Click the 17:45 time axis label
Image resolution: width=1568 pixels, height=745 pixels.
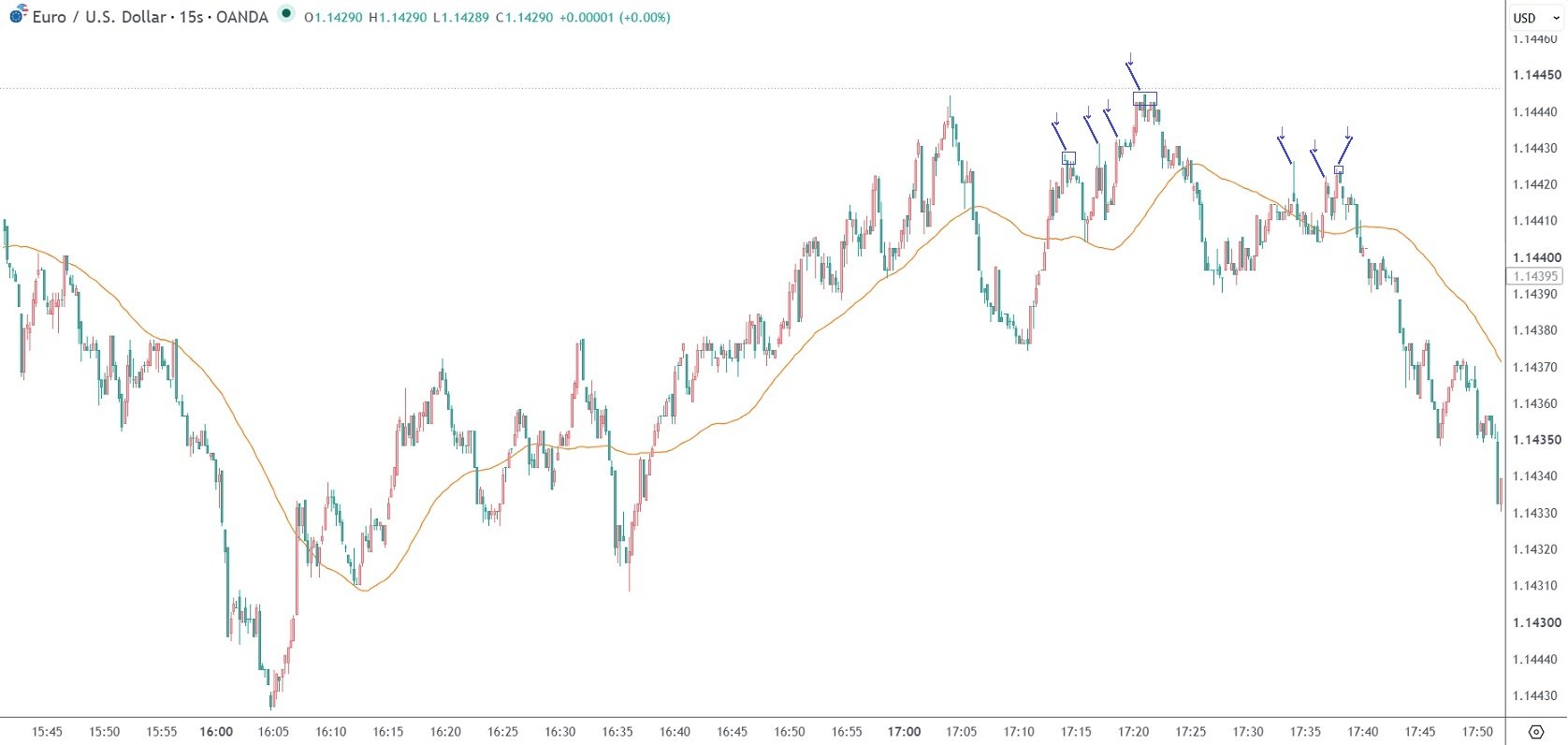[x=1420, y=732]
